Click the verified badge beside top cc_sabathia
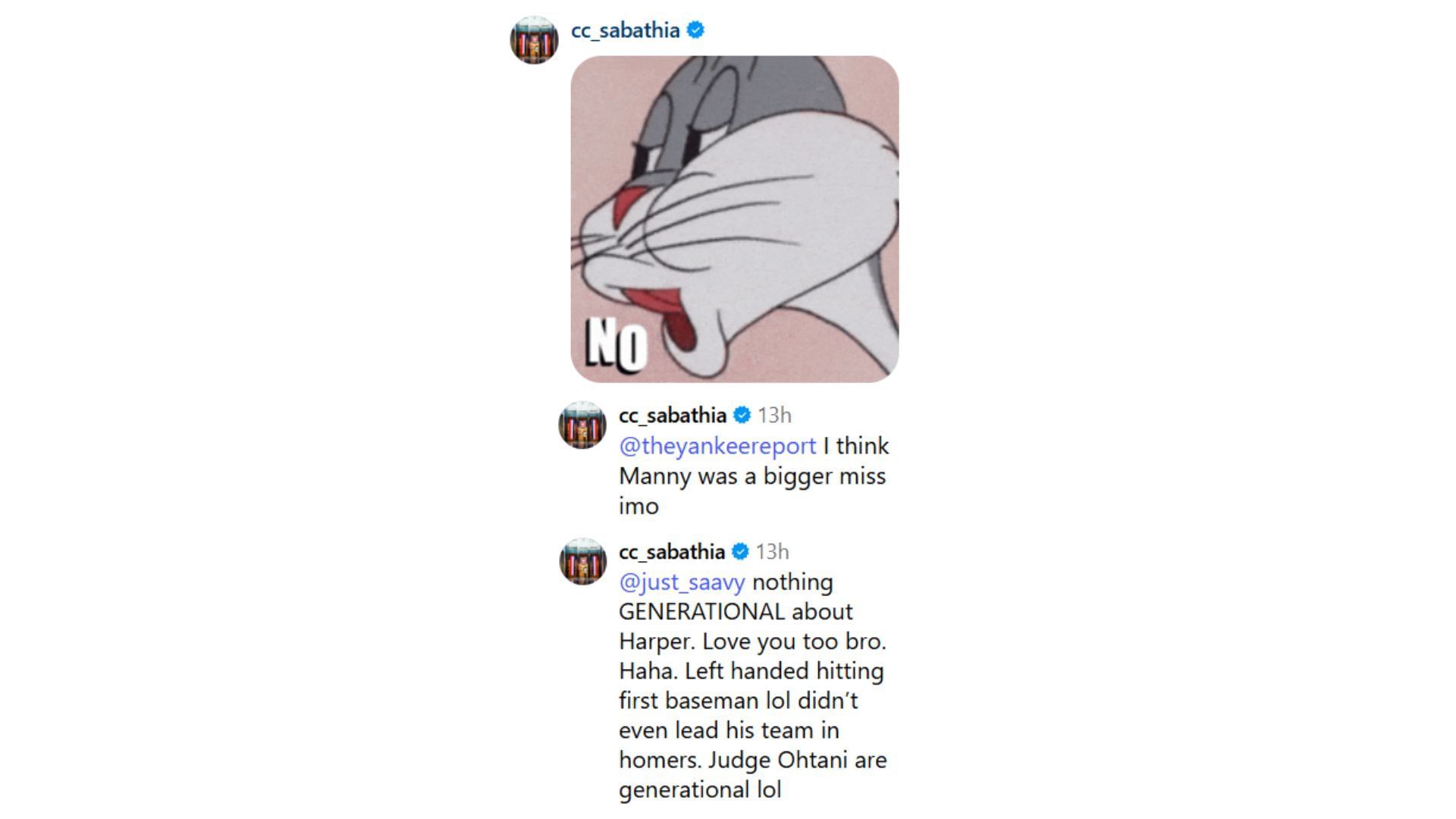The height and width of the screenshot is (819, 1456). point(695,30)
